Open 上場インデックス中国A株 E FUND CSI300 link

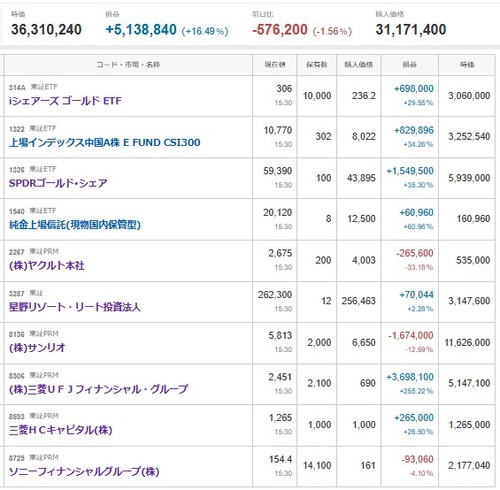click(104, 143)
